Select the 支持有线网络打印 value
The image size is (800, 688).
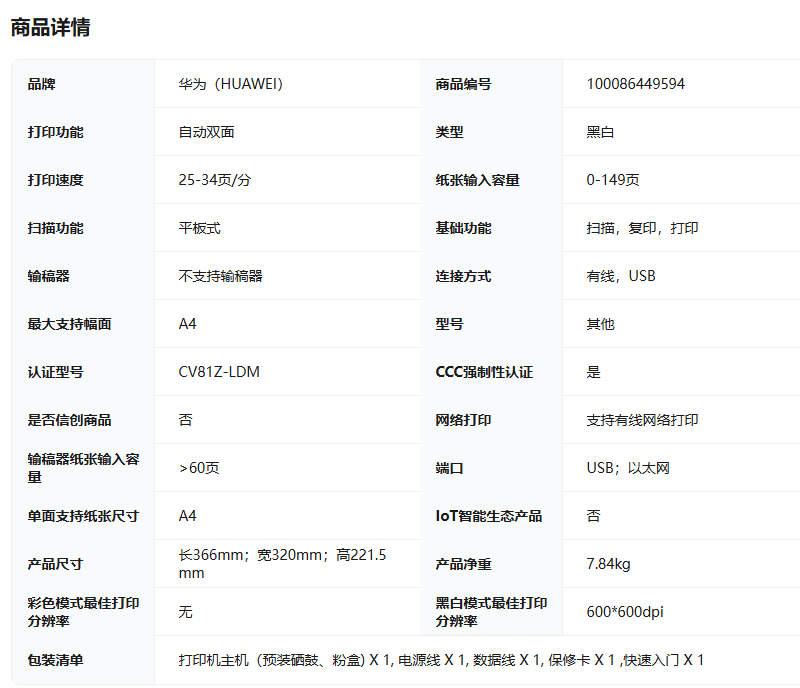click(x=642, y=420)
